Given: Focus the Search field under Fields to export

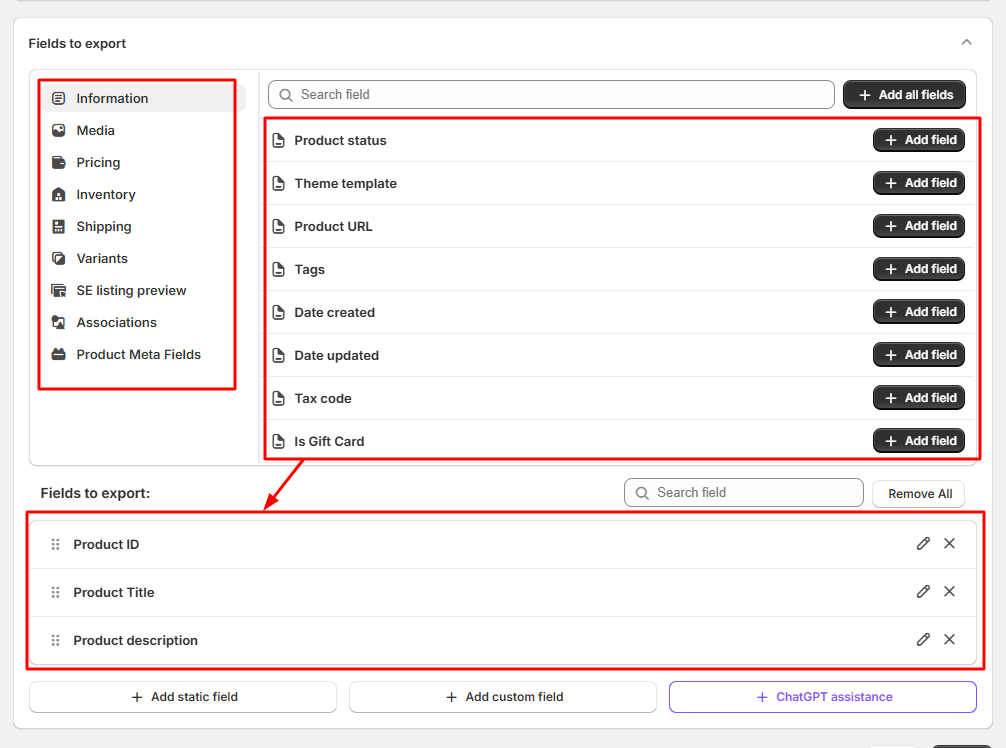Looking at the screenshot, I should coord(744,493).
